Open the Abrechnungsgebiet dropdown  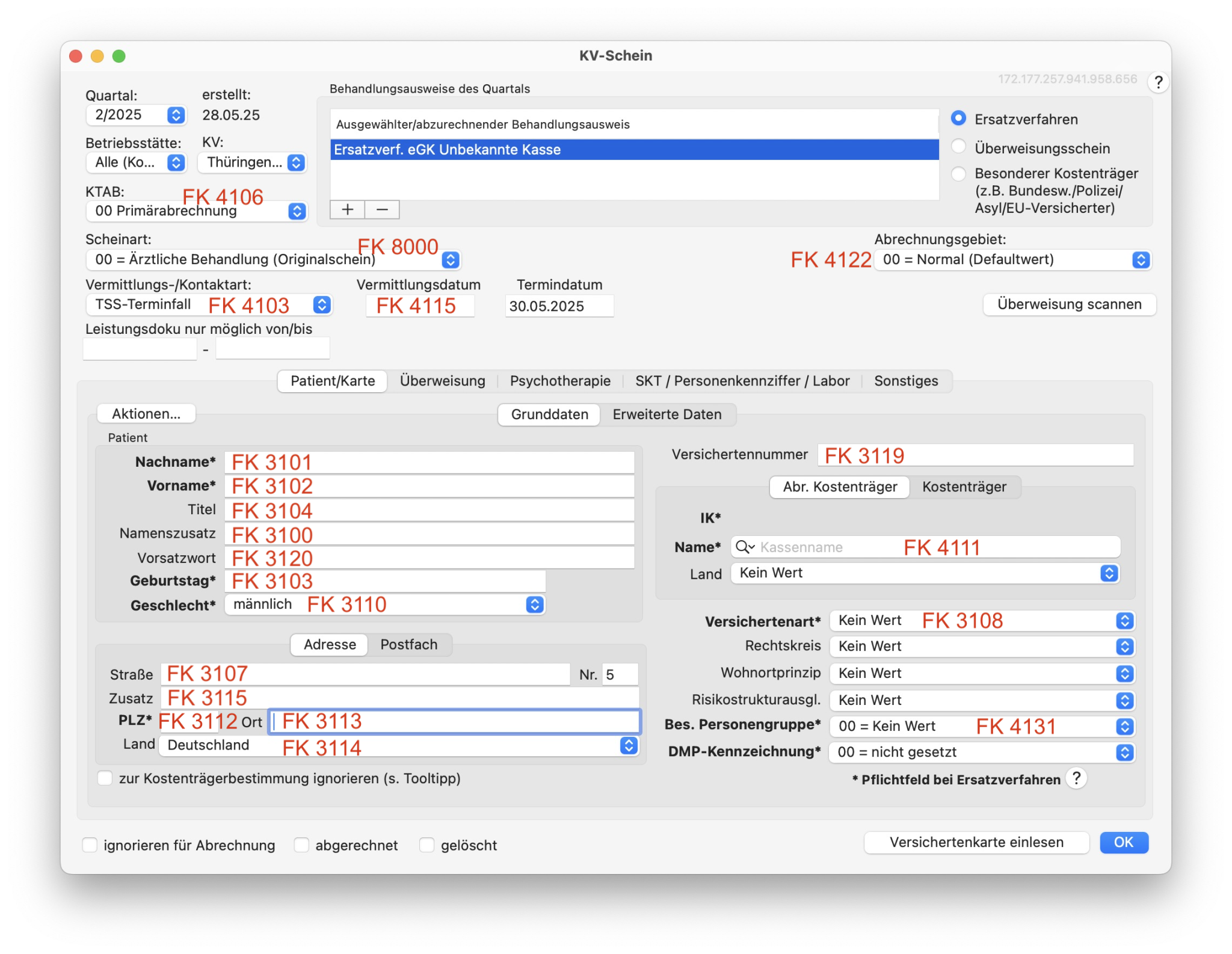[x=1012, y=259]
